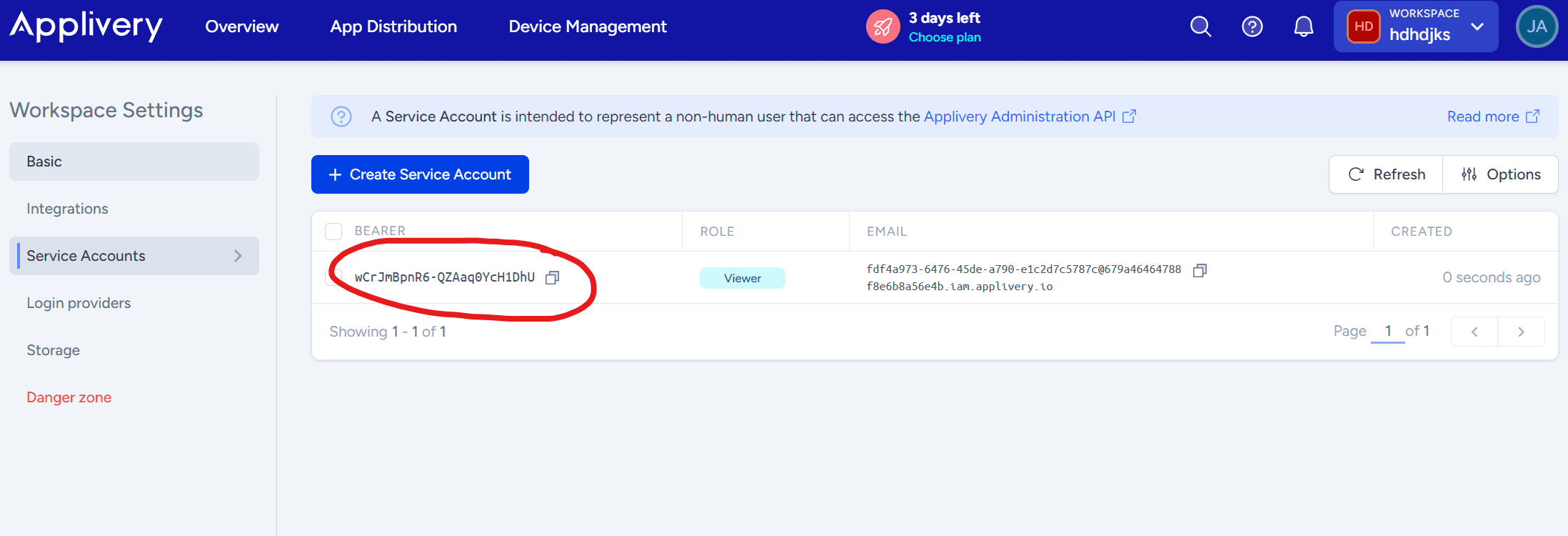This screenshot has height=536, width=1568.
Task: Click the ROLE column header
Action: point(717,232)
